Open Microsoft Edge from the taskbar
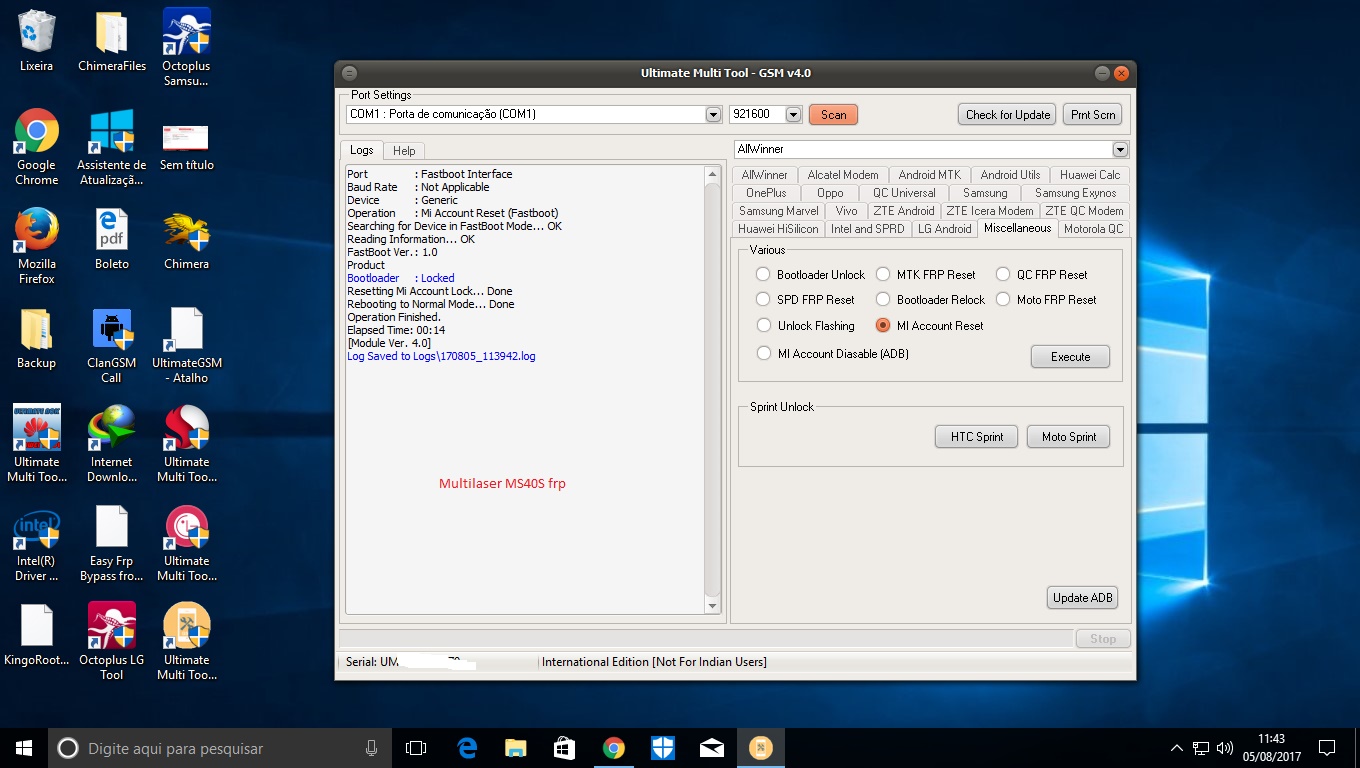The width and height of the screenshot is (1360, 768). 467,748
